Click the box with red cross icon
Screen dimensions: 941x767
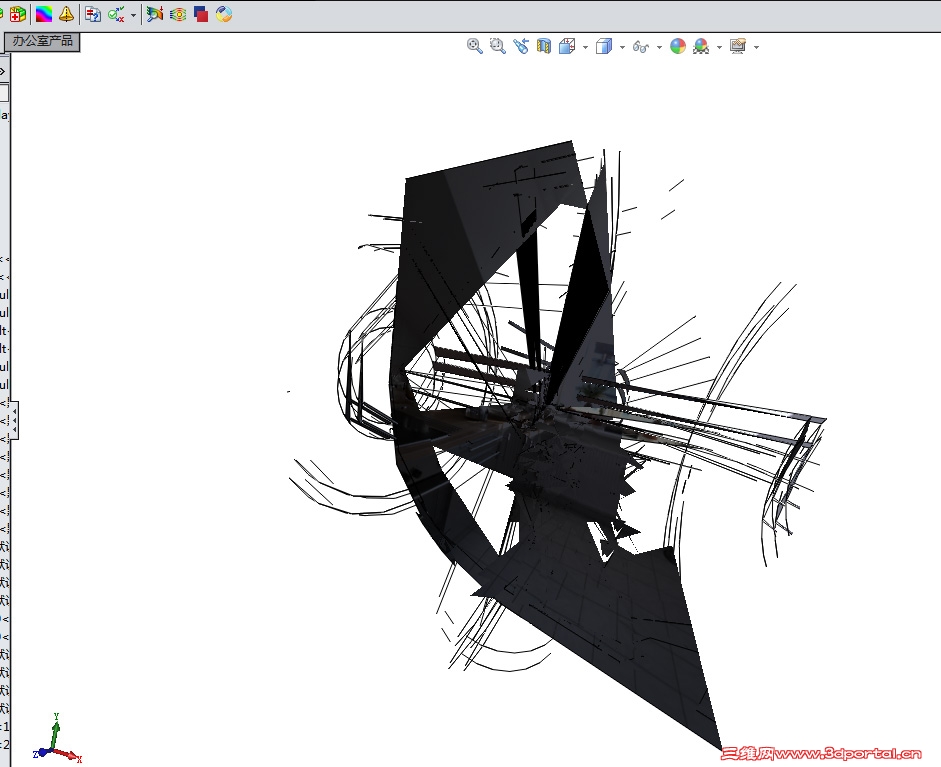(x=18, y=14)
